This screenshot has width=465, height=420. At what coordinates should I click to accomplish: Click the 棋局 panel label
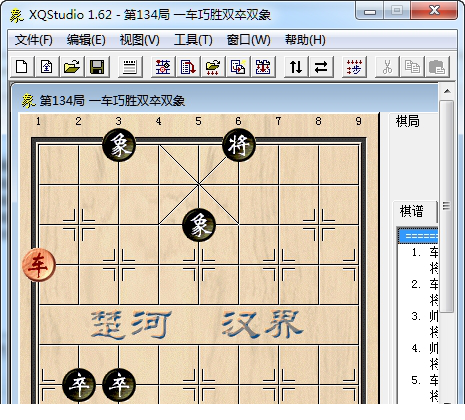[408, 121]
